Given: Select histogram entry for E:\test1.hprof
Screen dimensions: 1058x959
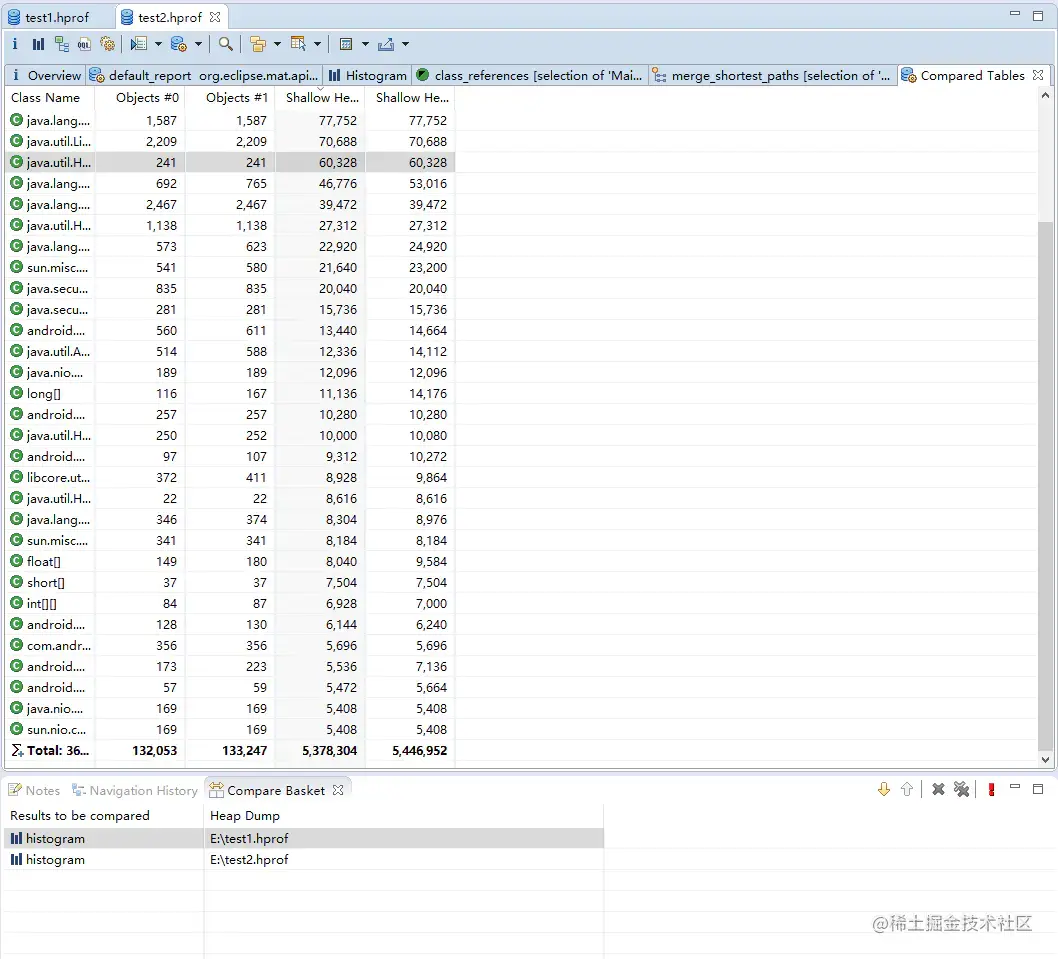Looking at the screenshot, I should pyautogui.click(x=304, y=838).
